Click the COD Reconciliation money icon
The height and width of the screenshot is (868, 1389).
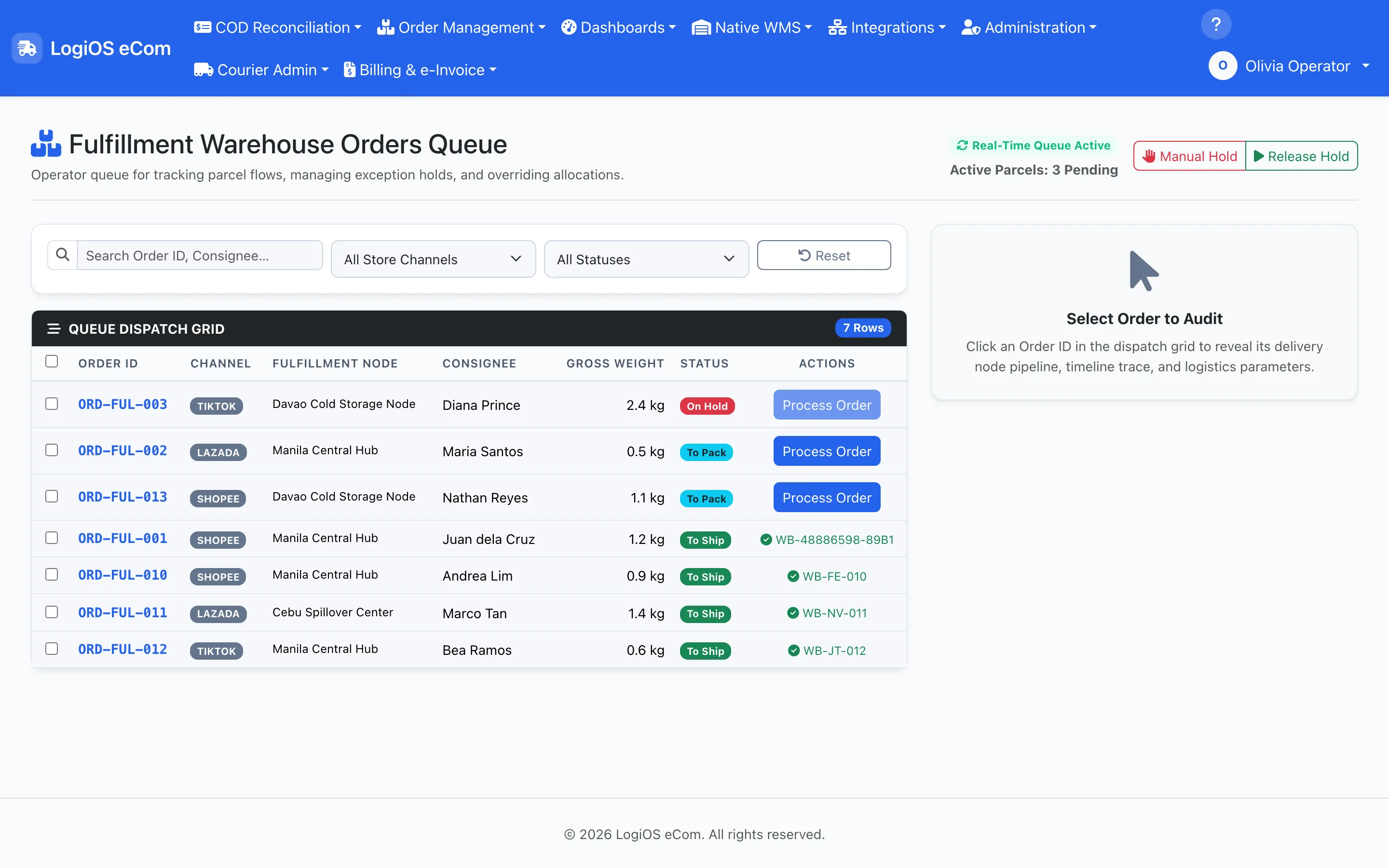pyautogui.click(x=203, y=27)
